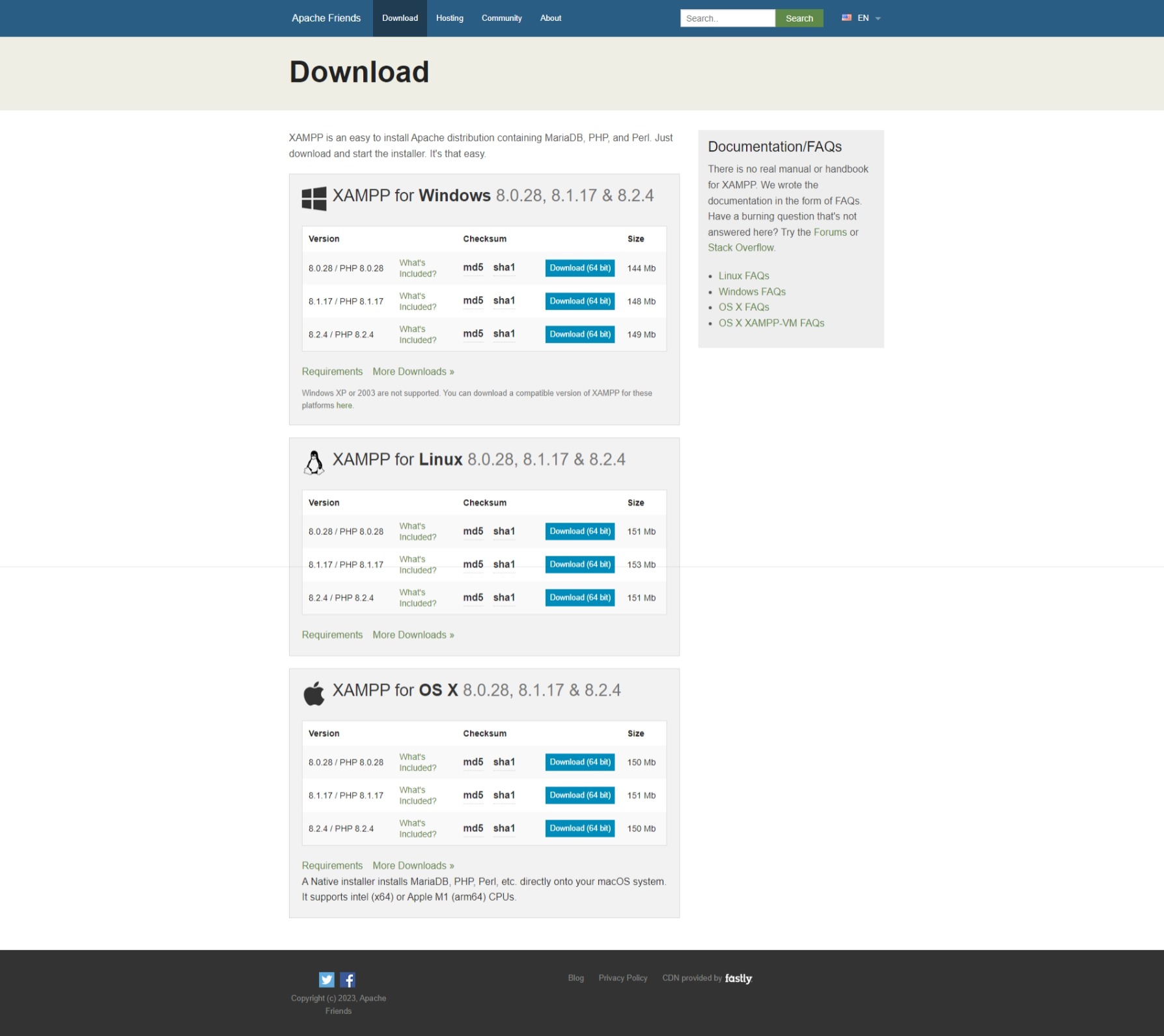The image size is (1164, 1036).
Task: Download XAMPP 8.2.4 for Windows
Action: (x=579, y=334)
